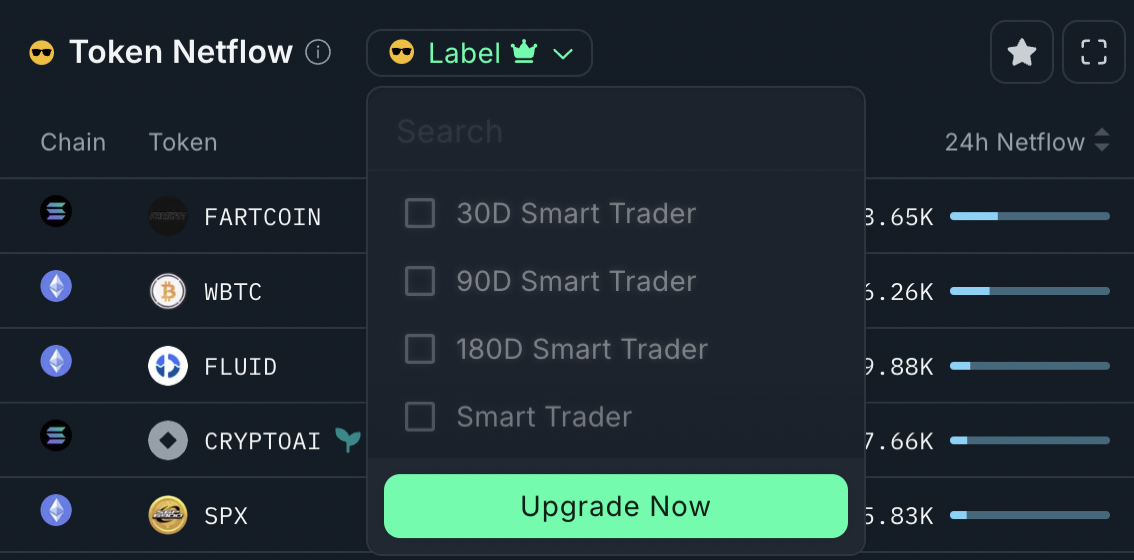The width and height of the screenshot is (1134, 560).
Task: Open fullscreen expand icon
Action: click(1094, 52)
